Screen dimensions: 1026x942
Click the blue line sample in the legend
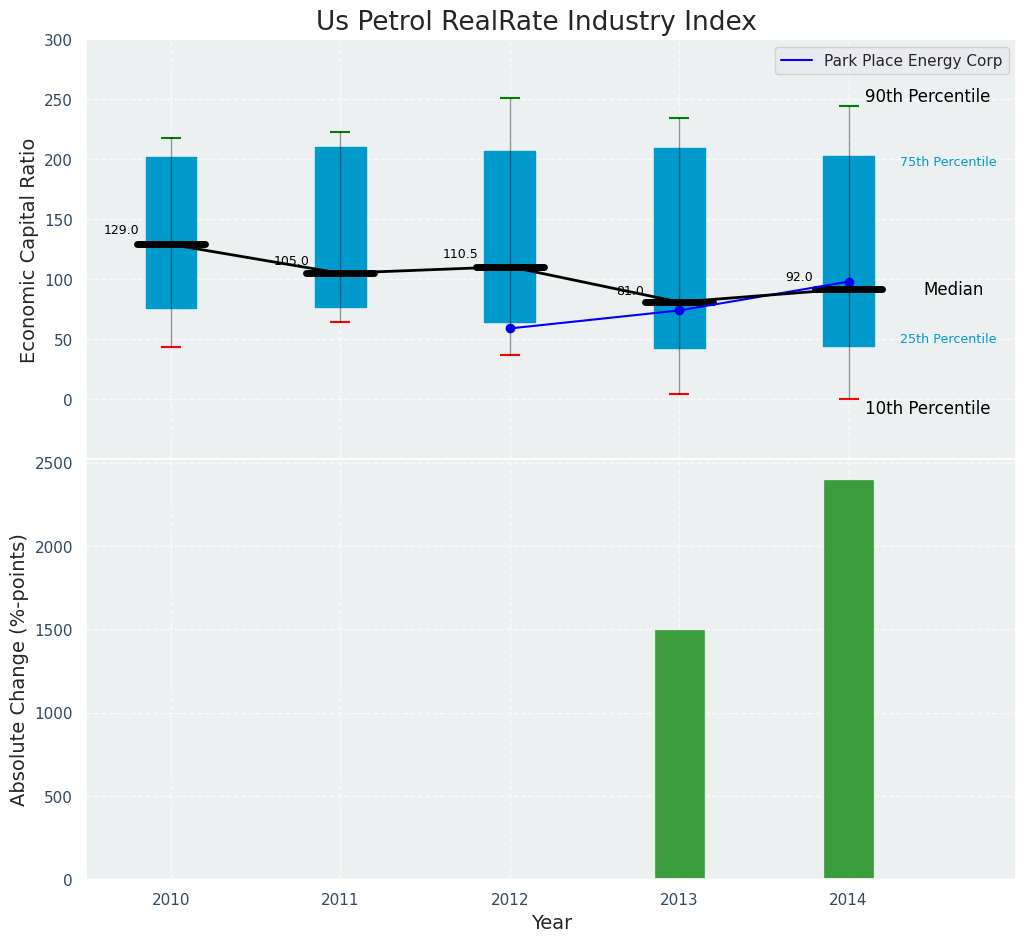point(799,61)
